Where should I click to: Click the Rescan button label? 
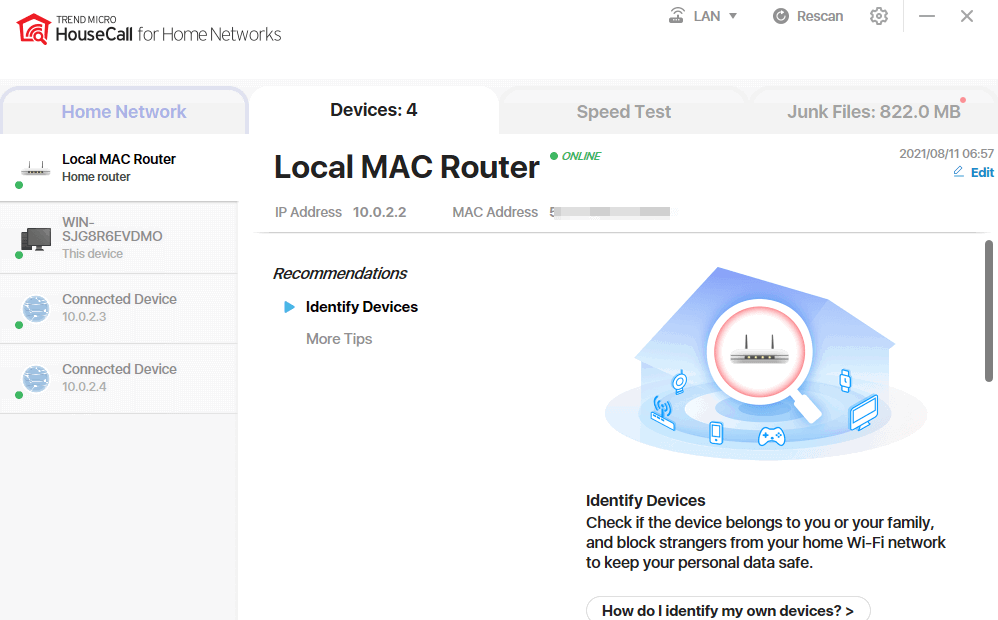(x=820, y=16)
